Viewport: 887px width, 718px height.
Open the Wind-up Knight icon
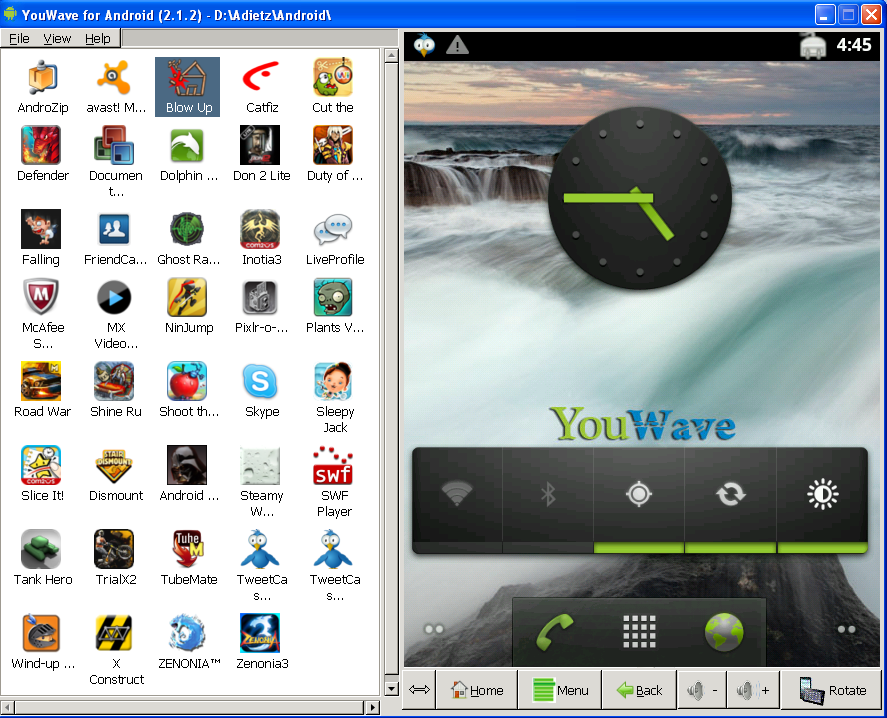click(41, 633)
